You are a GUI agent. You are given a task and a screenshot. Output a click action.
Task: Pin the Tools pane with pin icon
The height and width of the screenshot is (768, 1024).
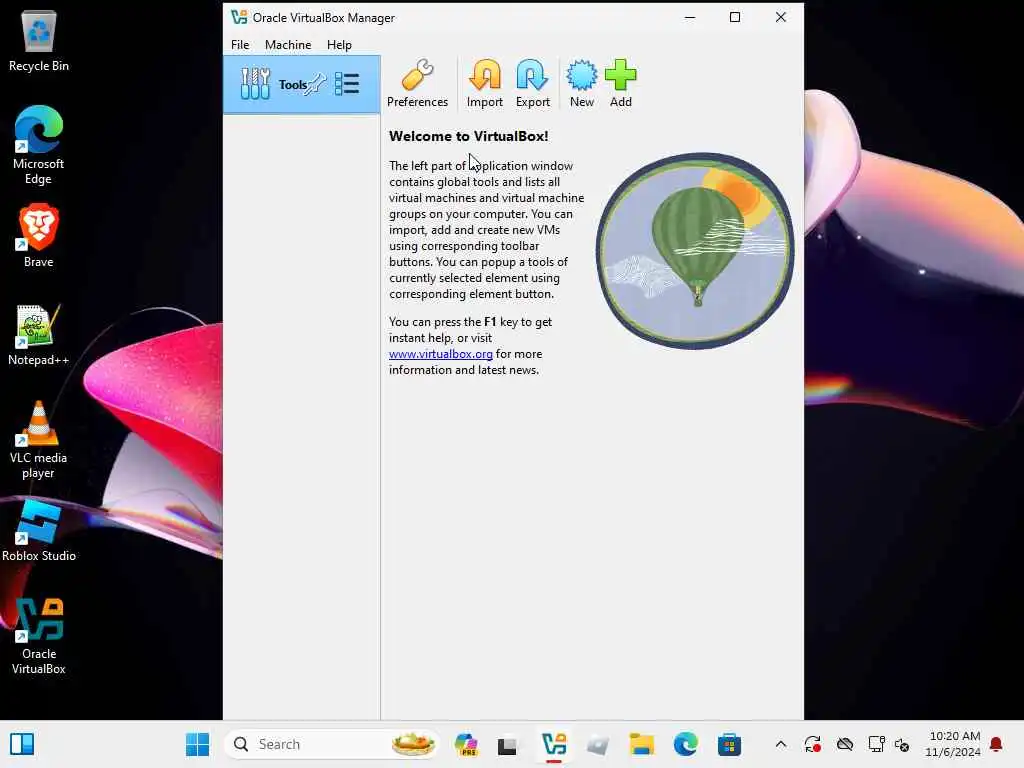tap(316, 84)
